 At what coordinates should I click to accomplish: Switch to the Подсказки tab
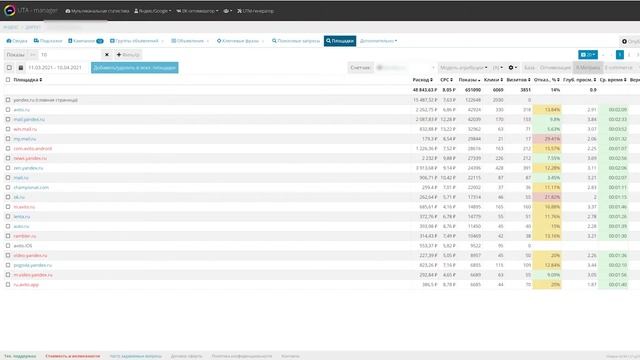(48, 41)
